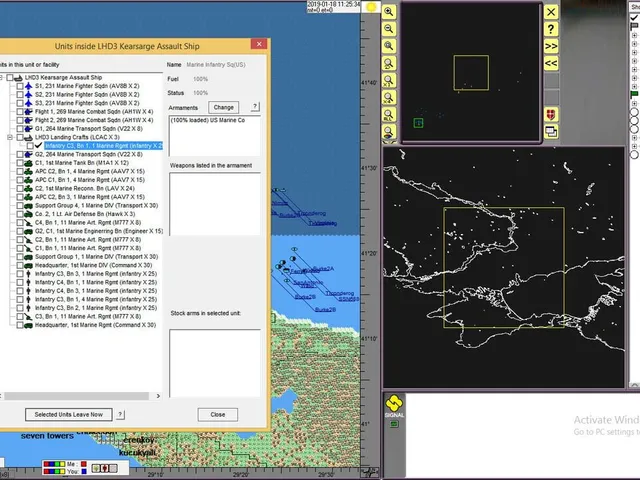Click Selected Units Leave Now button
640x480 pixels.
click(x=69, y=414)
